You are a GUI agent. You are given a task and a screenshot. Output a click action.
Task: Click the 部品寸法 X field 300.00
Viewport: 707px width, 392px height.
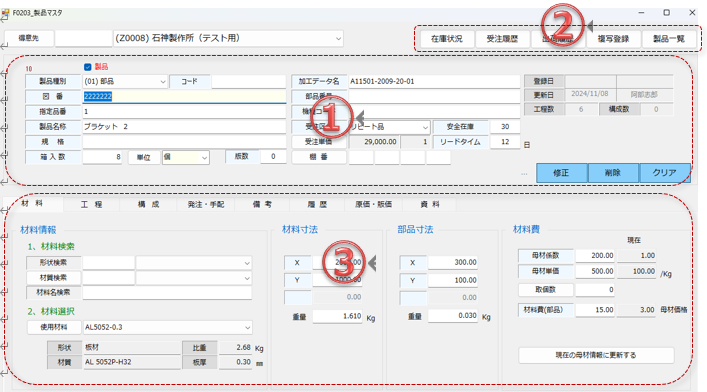pyautogui.click(x=453, y=263)
